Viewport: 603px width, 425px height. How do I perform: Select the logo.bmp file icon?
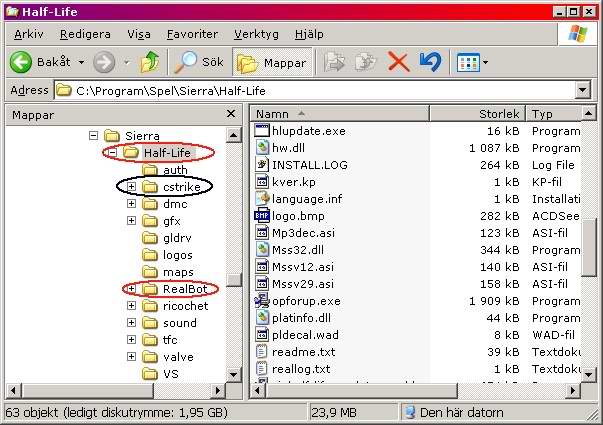click(262, 216)
